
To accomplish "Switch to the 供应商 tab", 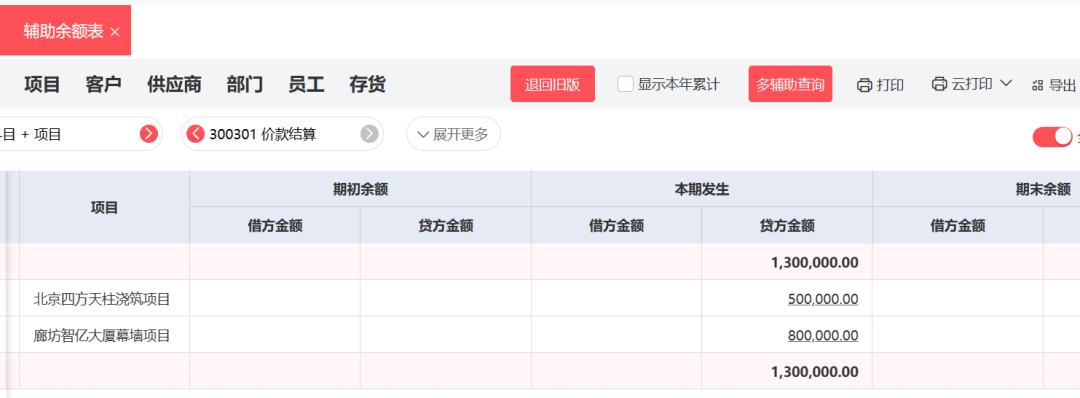I will point(174,85).
